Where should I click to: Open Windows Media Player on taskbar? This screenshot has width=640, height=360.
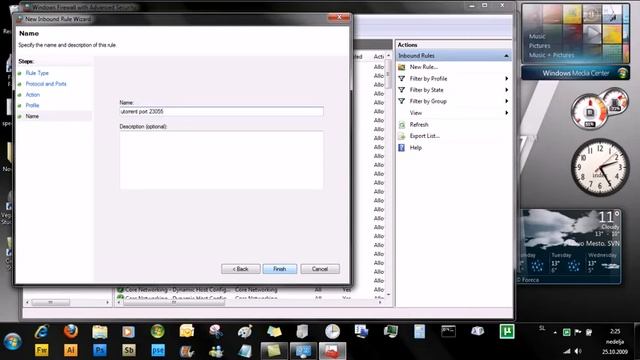(129, 331)
